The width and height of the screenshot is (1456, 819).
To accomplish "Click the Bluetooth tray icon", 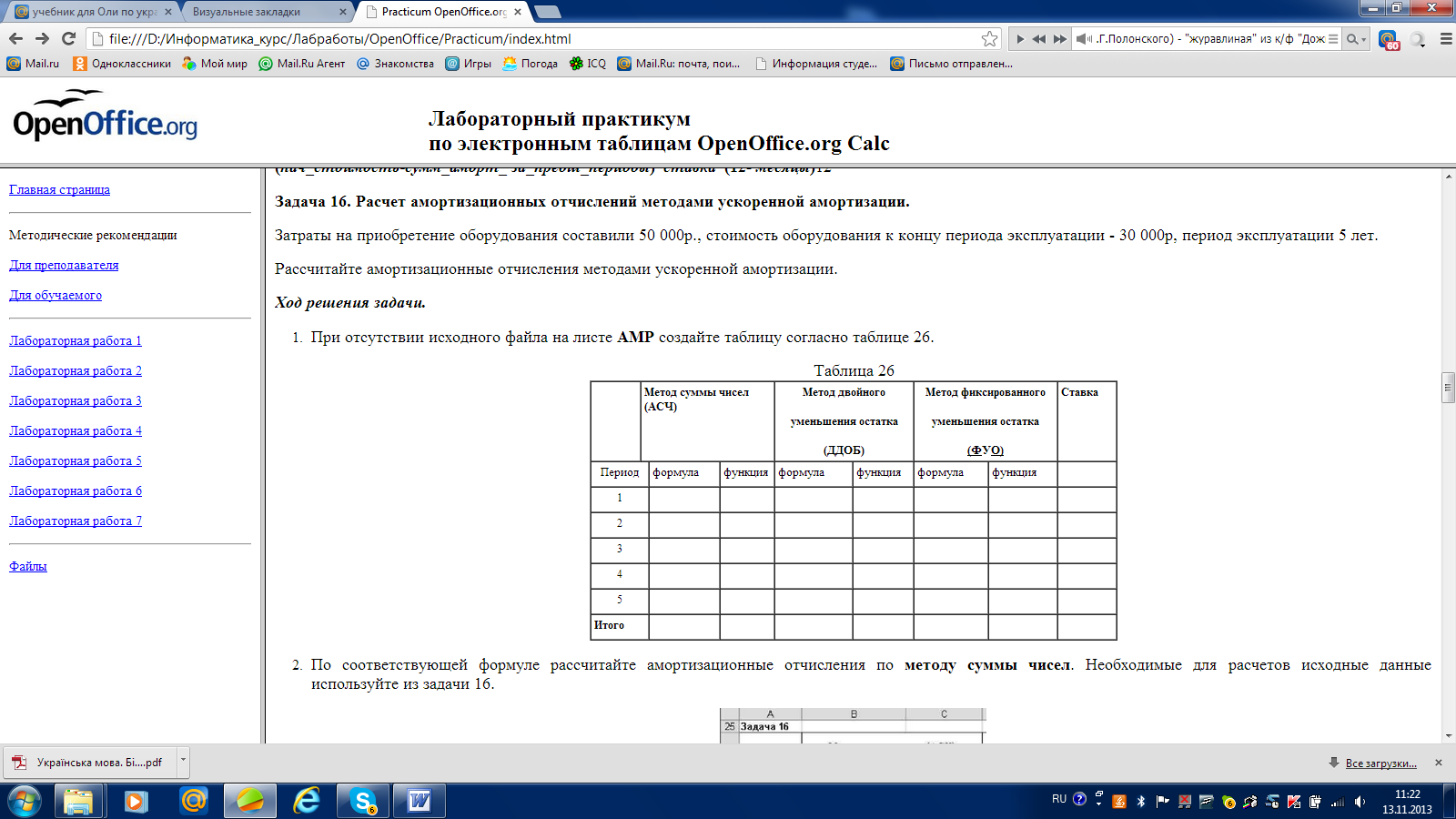I will [x=1141, y=802].
